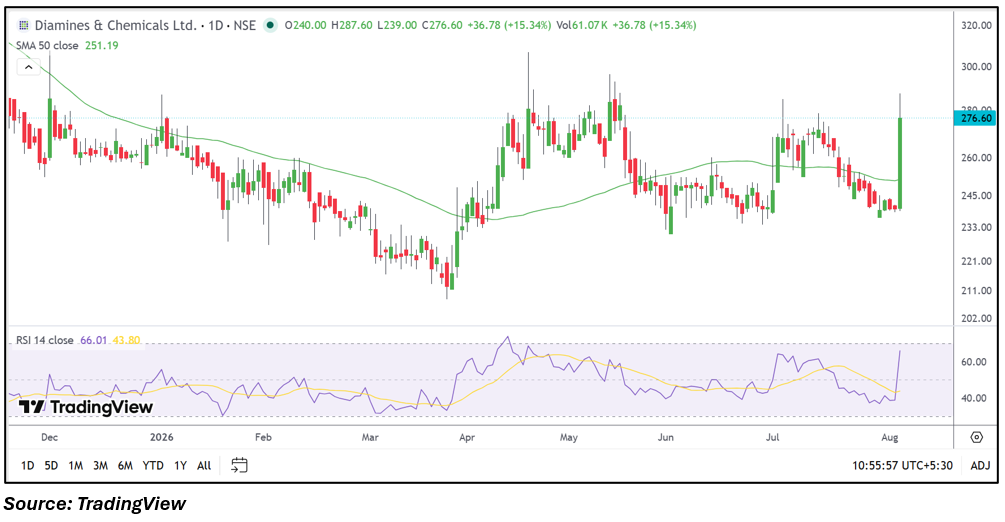
Task: Click the L239.00 low value
Action: 397,26
